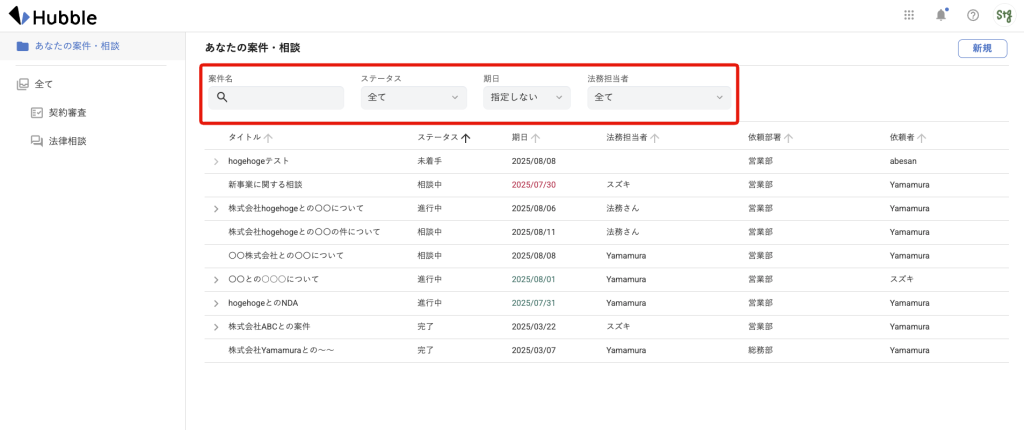The width and height of the screenshot is (1024, 430).
Task: Sort by タイトル column arrow
Action: click(268, 138)
